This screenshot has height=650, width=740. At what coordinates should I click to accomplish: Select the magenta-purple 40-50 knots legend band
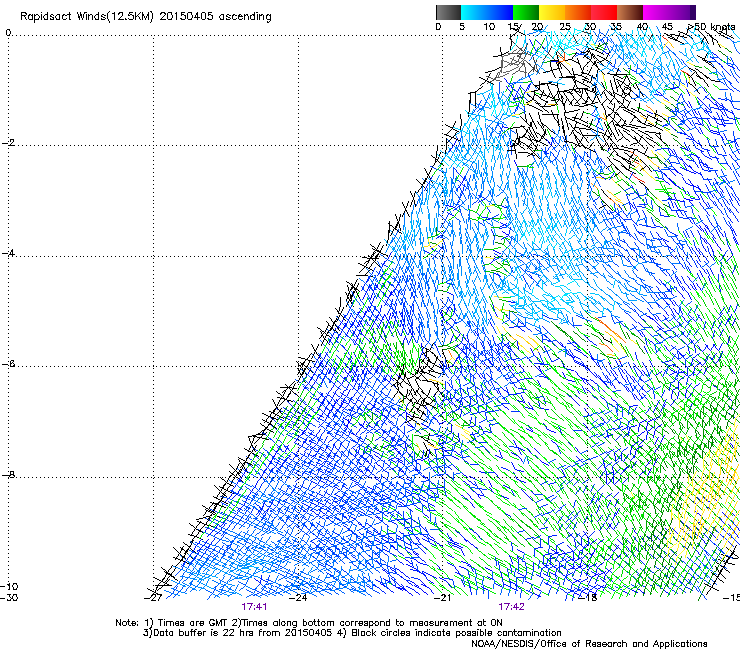[x=669, y=12]
